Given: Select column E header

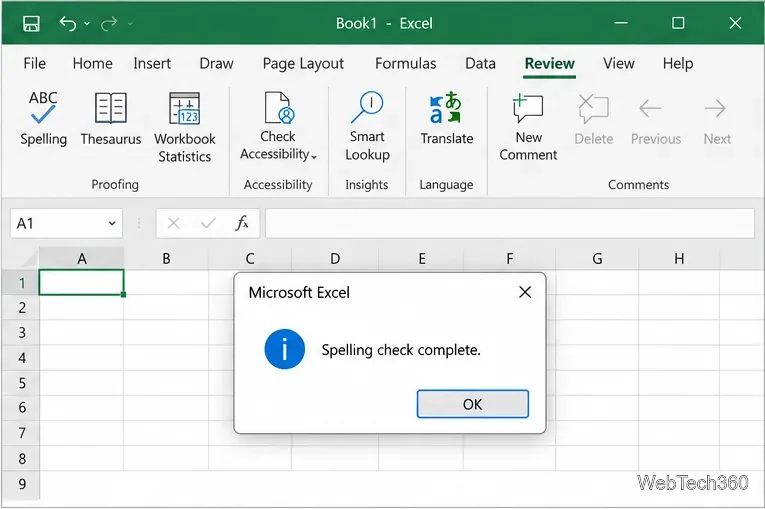Looking at the screenshot, I should tap(422, 258).
